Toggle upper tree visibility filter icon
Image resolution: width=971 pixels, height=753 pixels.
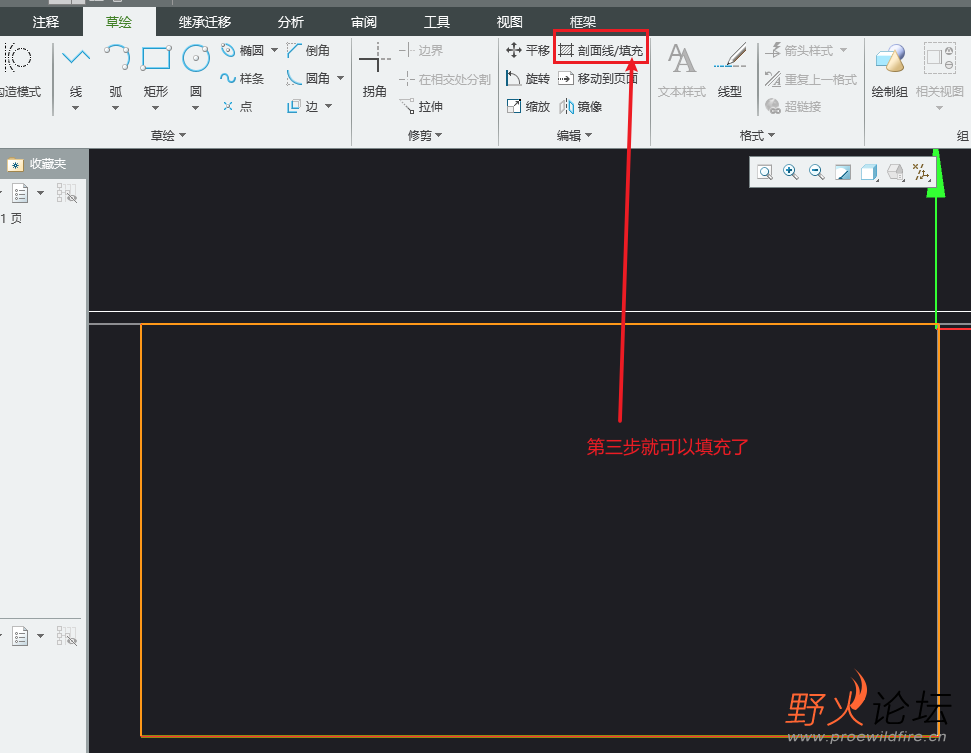pos(67,193)
